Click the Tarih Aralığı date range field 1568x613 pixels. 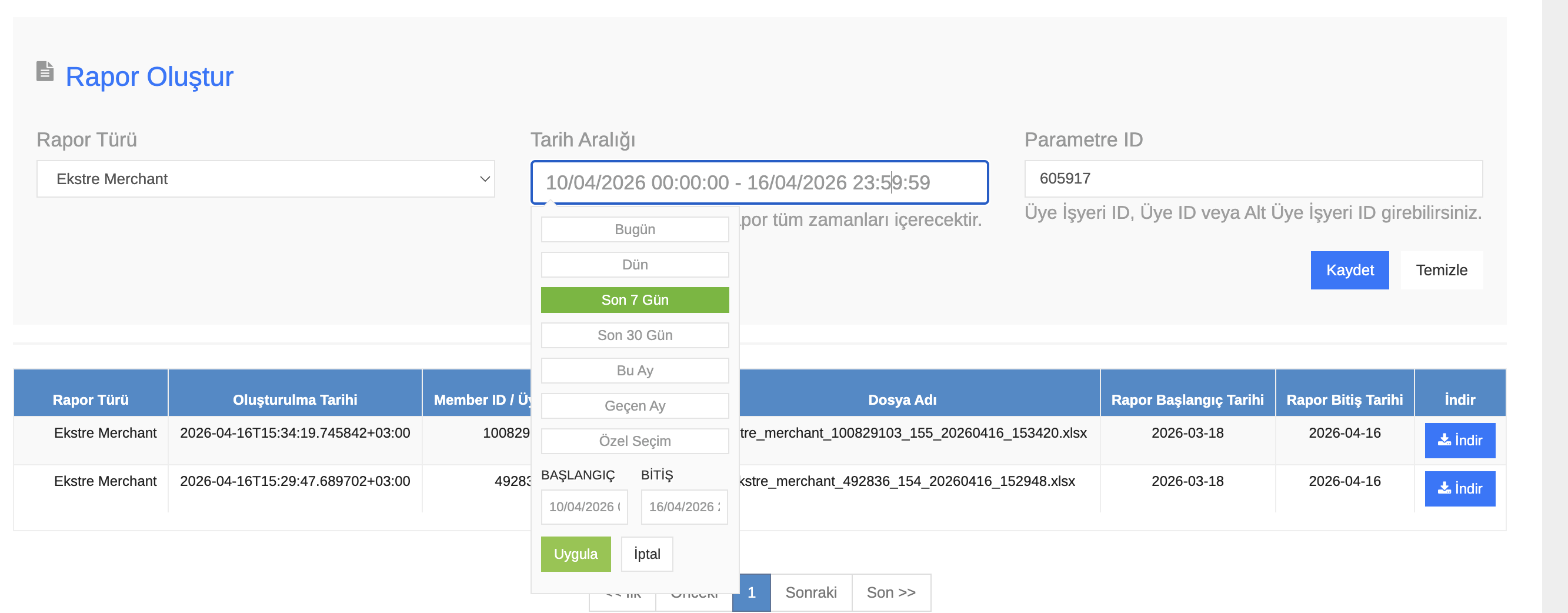(759, 182)
